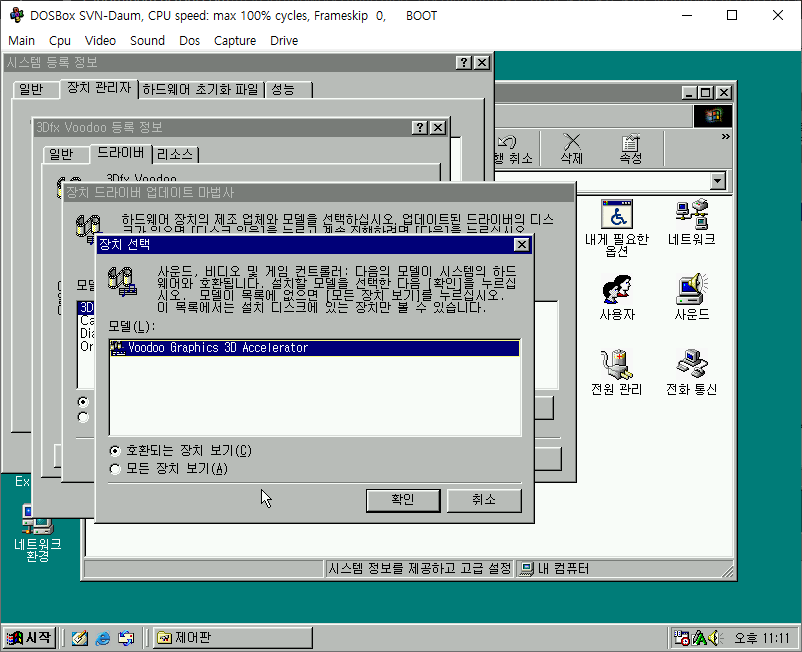
Task: Switch to 드라이버 tab in 3Dfx Voodoo dialog
Action: click(x=121, y=152)
